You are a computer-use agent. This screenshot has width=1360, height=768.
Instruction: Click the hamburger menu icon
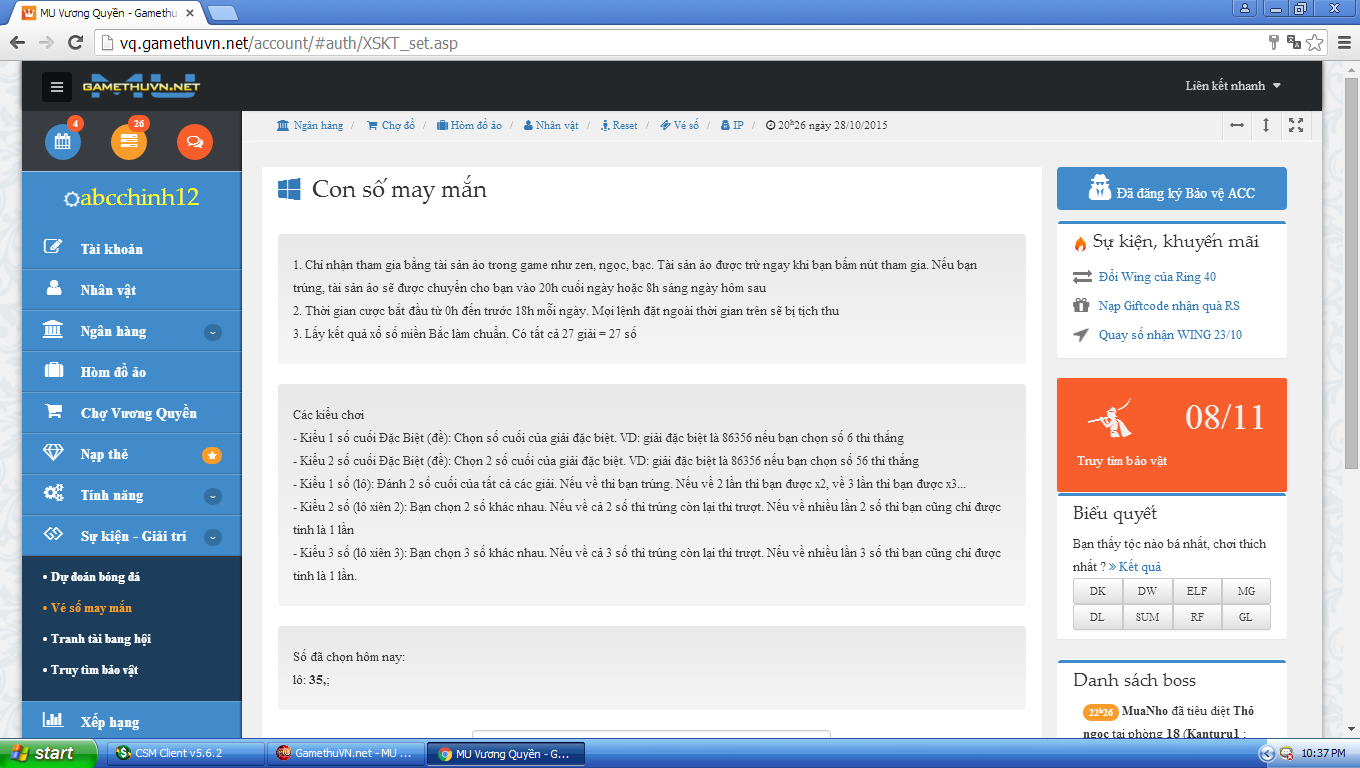57,87
